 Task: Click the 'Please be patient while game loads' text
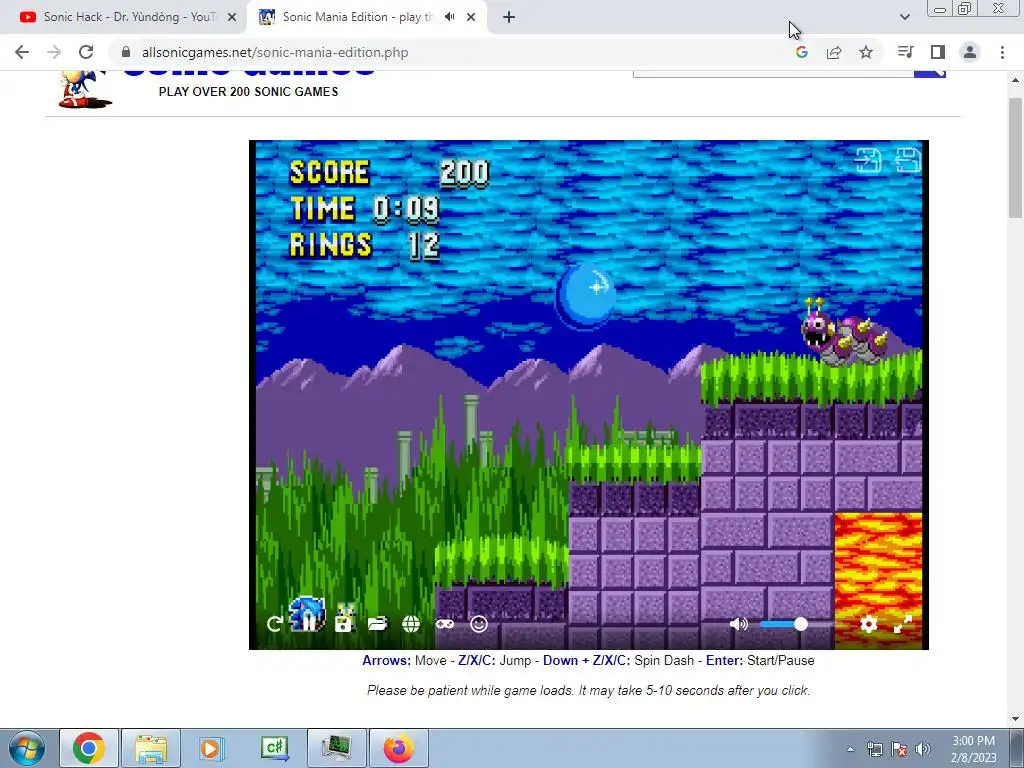(x=588, y=690)
